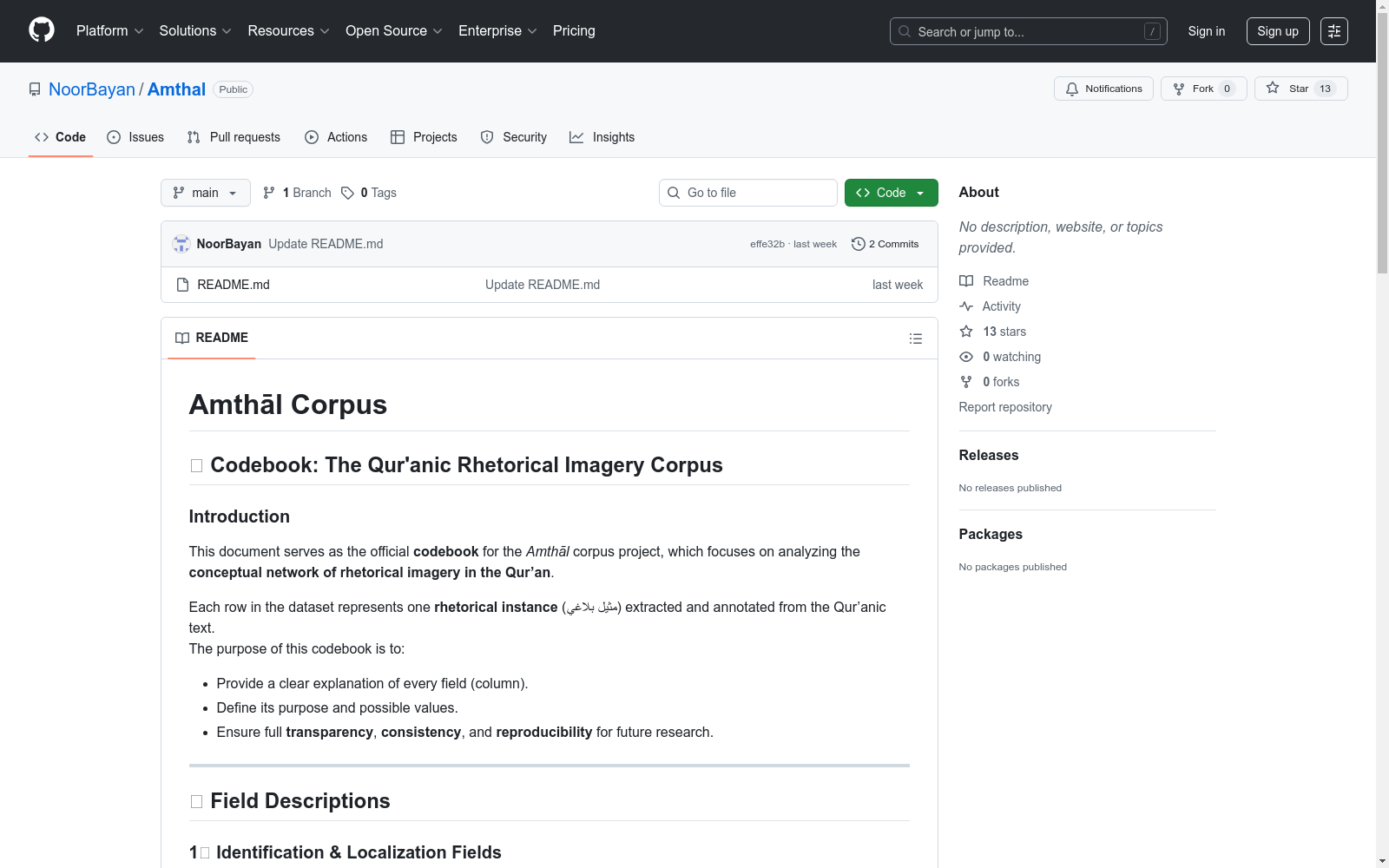Open commit effe32b
The width and height of the screenshot is (1389, 868).
(767, 244)
